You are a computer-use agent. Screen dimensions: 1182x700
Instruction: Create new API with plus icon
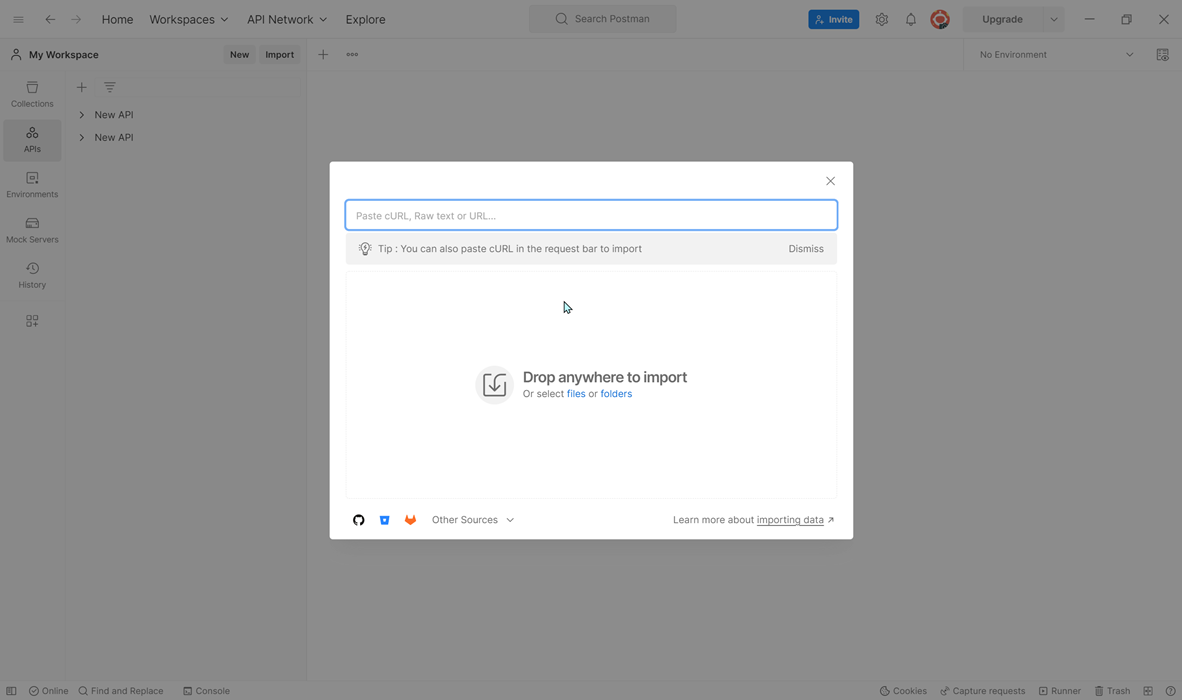pyautogui.click(x=81, y=87)
